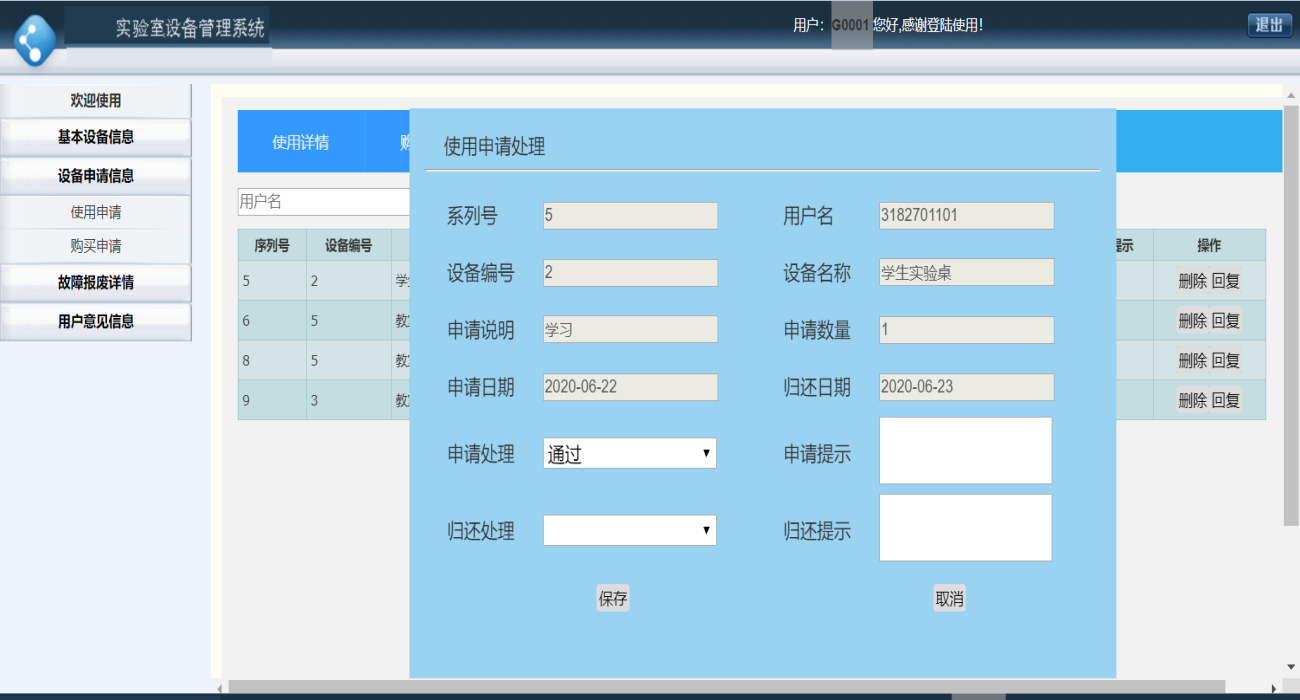Click the vertical scrollbar up arrow

coord(1291,95)
